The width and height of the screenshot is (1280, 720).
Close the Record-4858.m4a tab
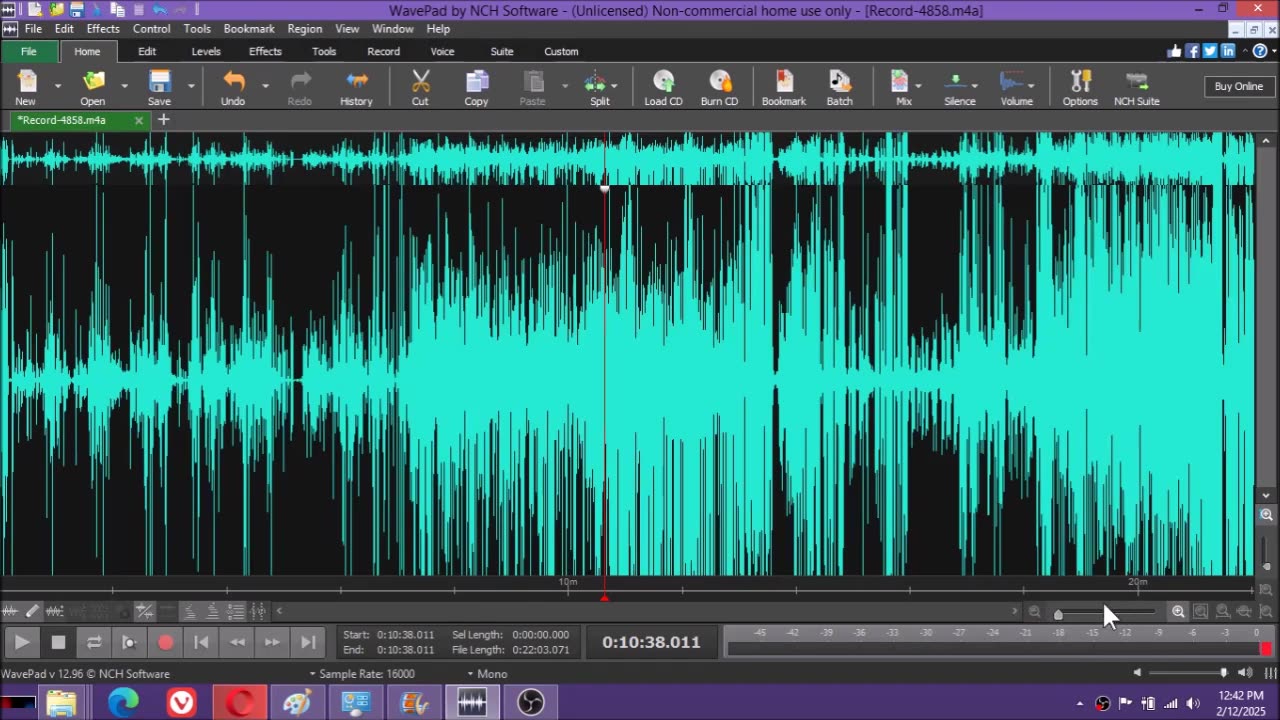pos(139,120)
